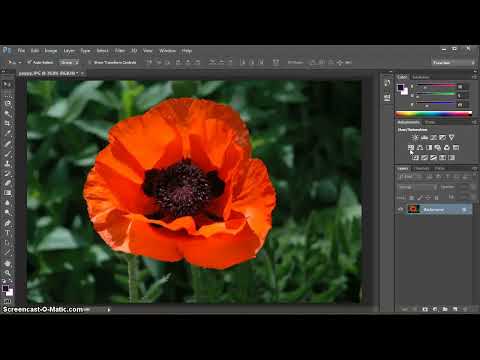Toggle lock all in Layers panel
480x360 pixels.
(436, 198)
